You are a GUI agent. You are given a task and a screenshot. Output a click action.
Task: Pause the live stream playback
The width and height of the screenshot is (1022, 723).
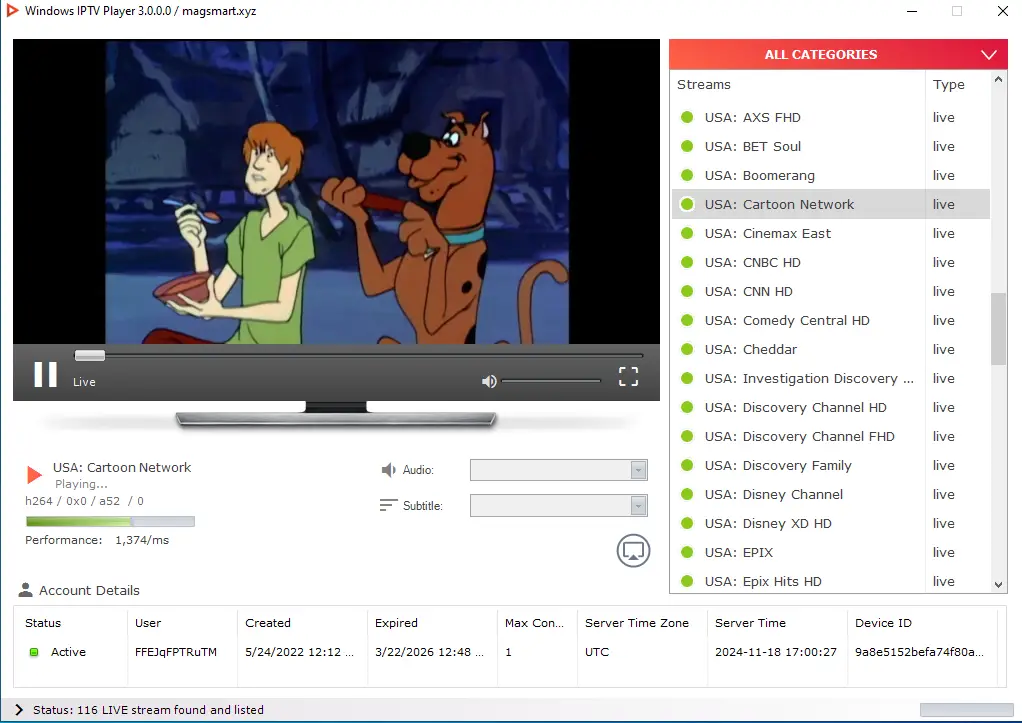point(46,375)
